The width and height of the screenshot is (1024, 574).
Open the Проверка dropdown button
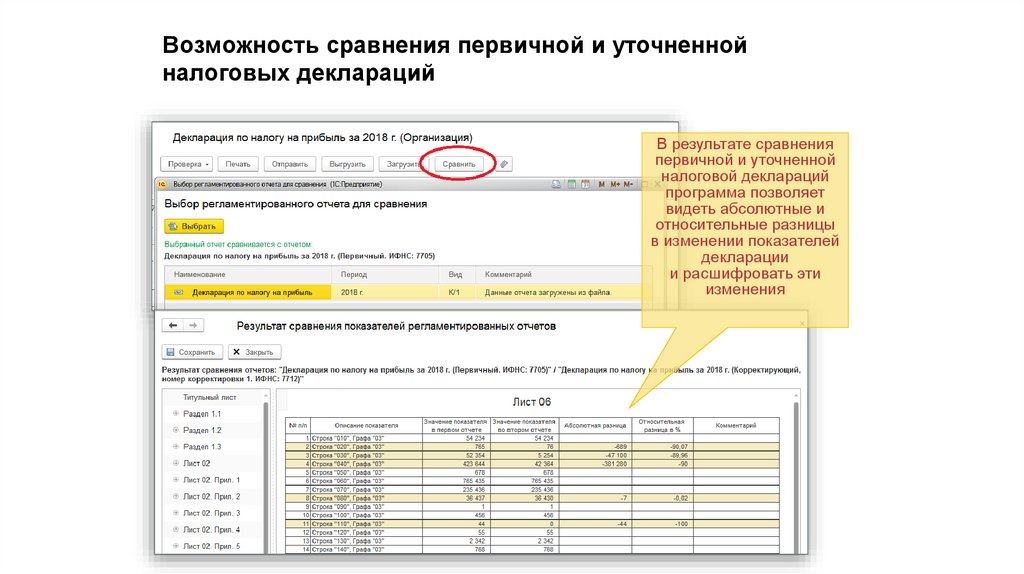pyautogui.click(x=187, y=164)
